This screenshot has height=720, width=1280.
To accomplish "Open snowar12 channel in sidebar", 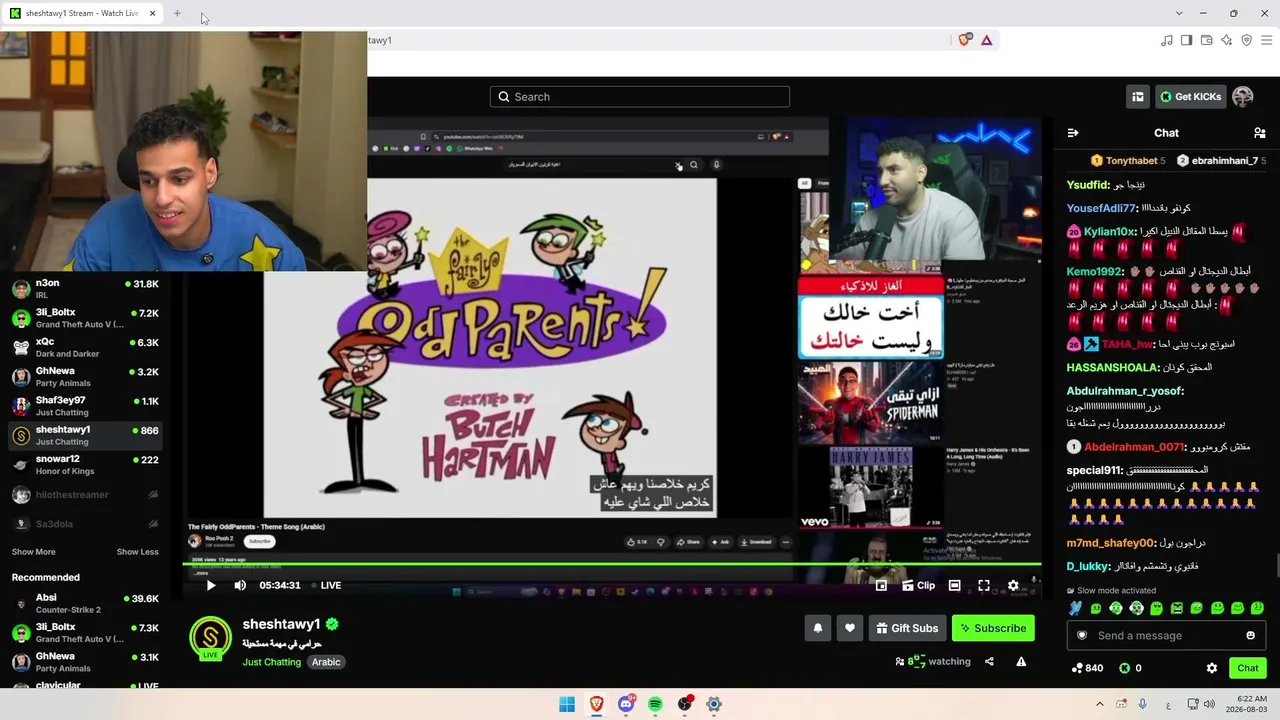I will [x=85, y=465].
